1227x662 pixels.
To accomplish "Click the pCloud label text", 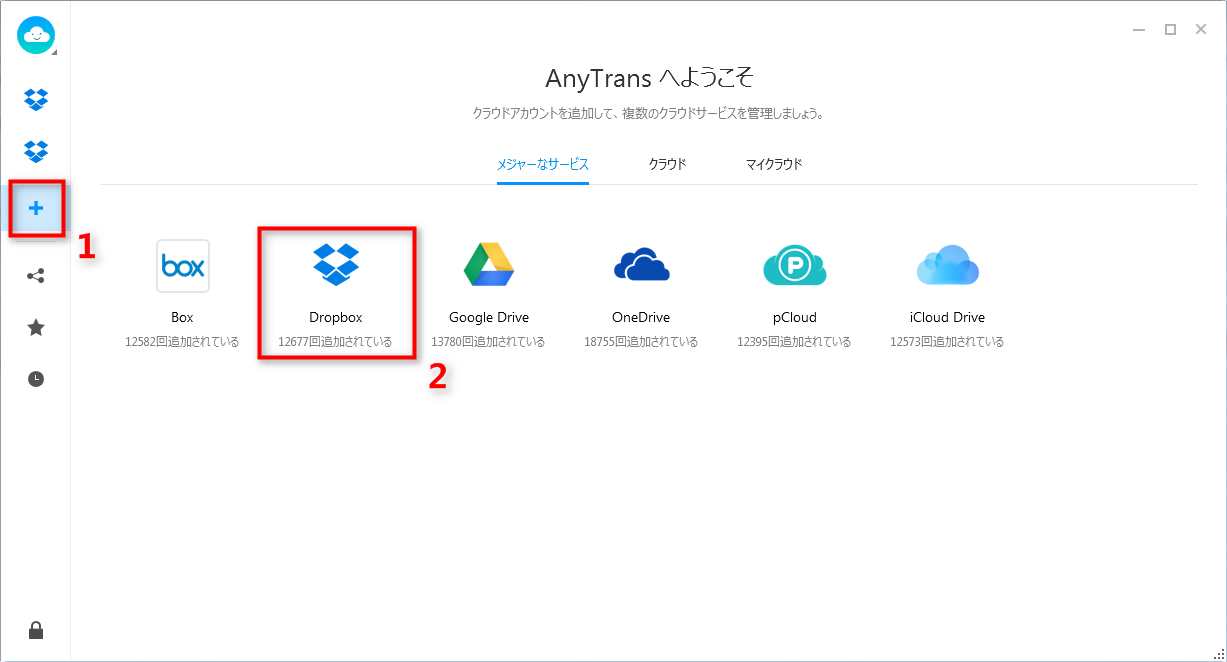I will pyautogui.click(x=794, y=317).
